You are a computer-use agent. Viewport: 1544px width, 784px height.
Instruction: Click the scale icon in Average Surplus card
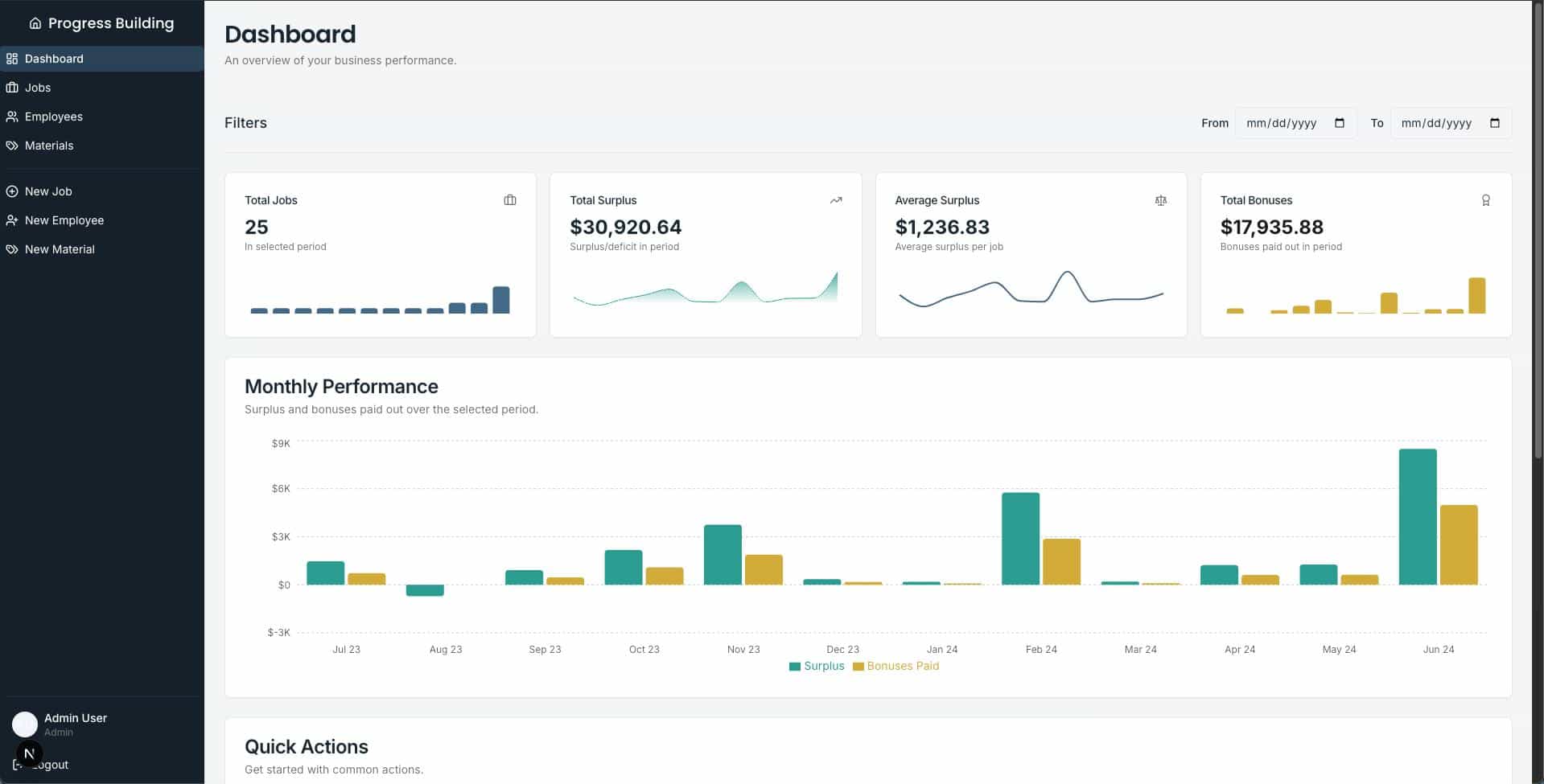click(x=1160, y=200)
